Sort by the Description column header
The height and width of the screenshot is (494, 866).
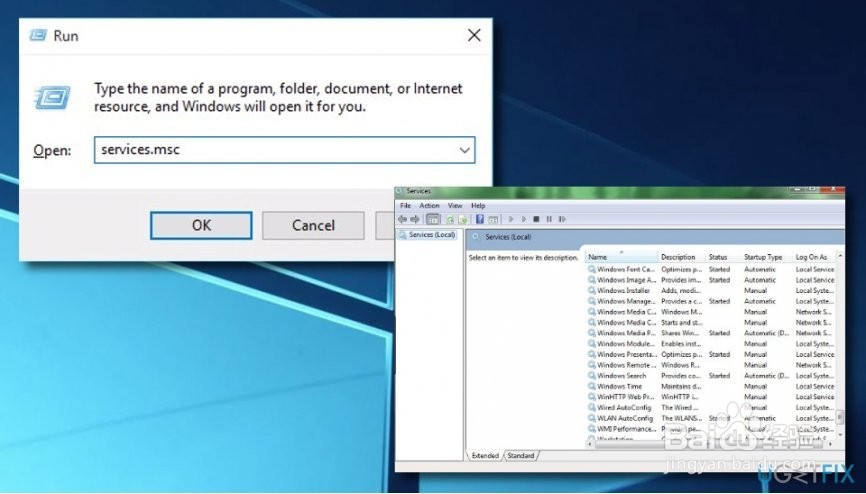[683, 257]
